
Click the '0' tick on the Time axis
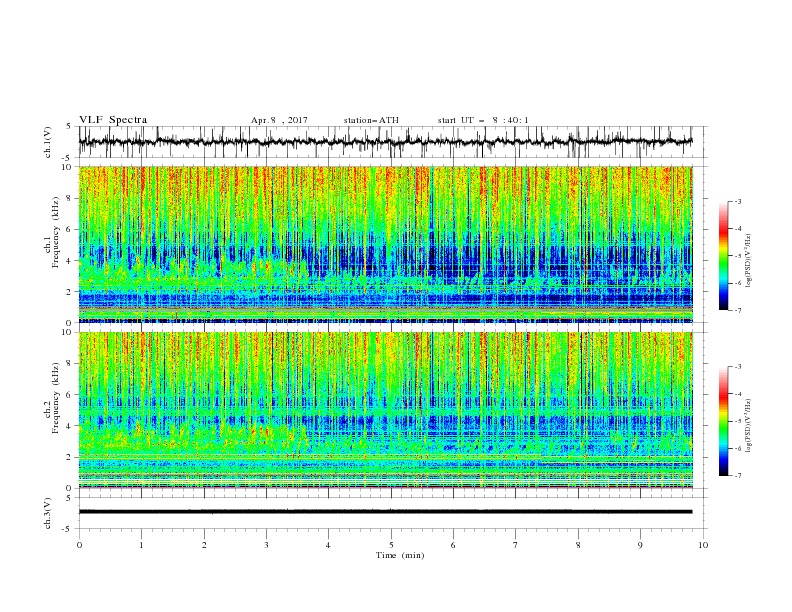coord(79,545)
